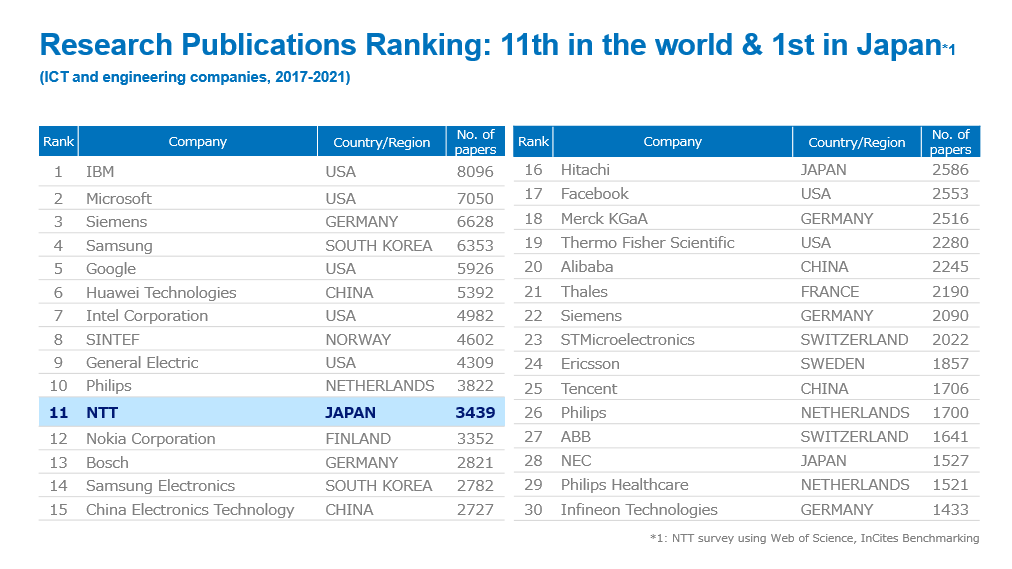This screenshot has height=569, width=1012.
Task: Click paper count '1433' for Infineon
Action: point(950,510)
